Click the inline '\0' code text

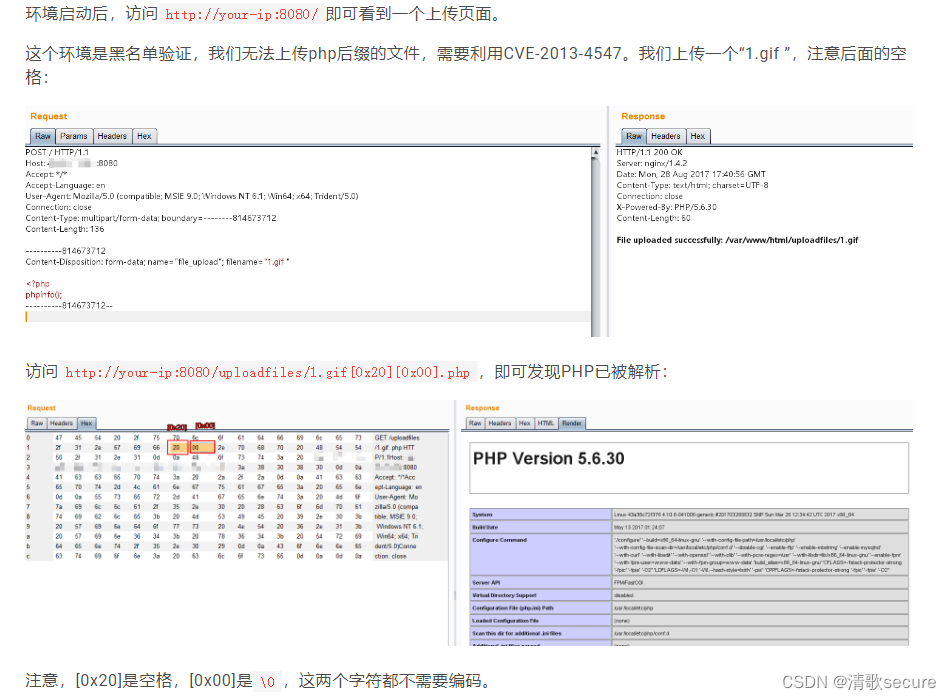[268, 682]
